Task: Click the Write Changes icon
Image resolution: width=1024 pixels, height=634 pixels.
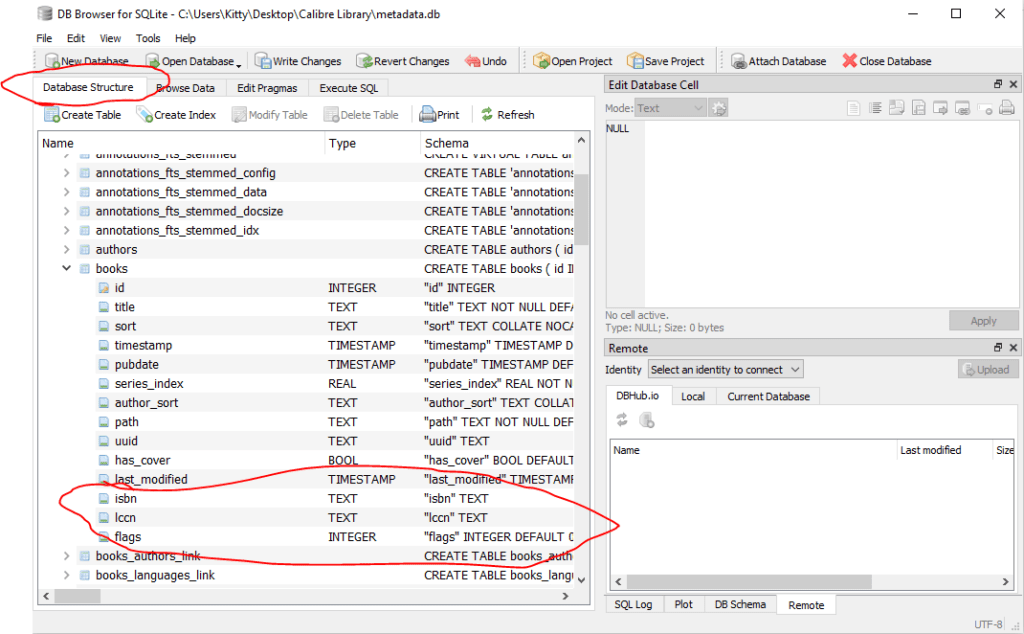Action: (263, 61)
